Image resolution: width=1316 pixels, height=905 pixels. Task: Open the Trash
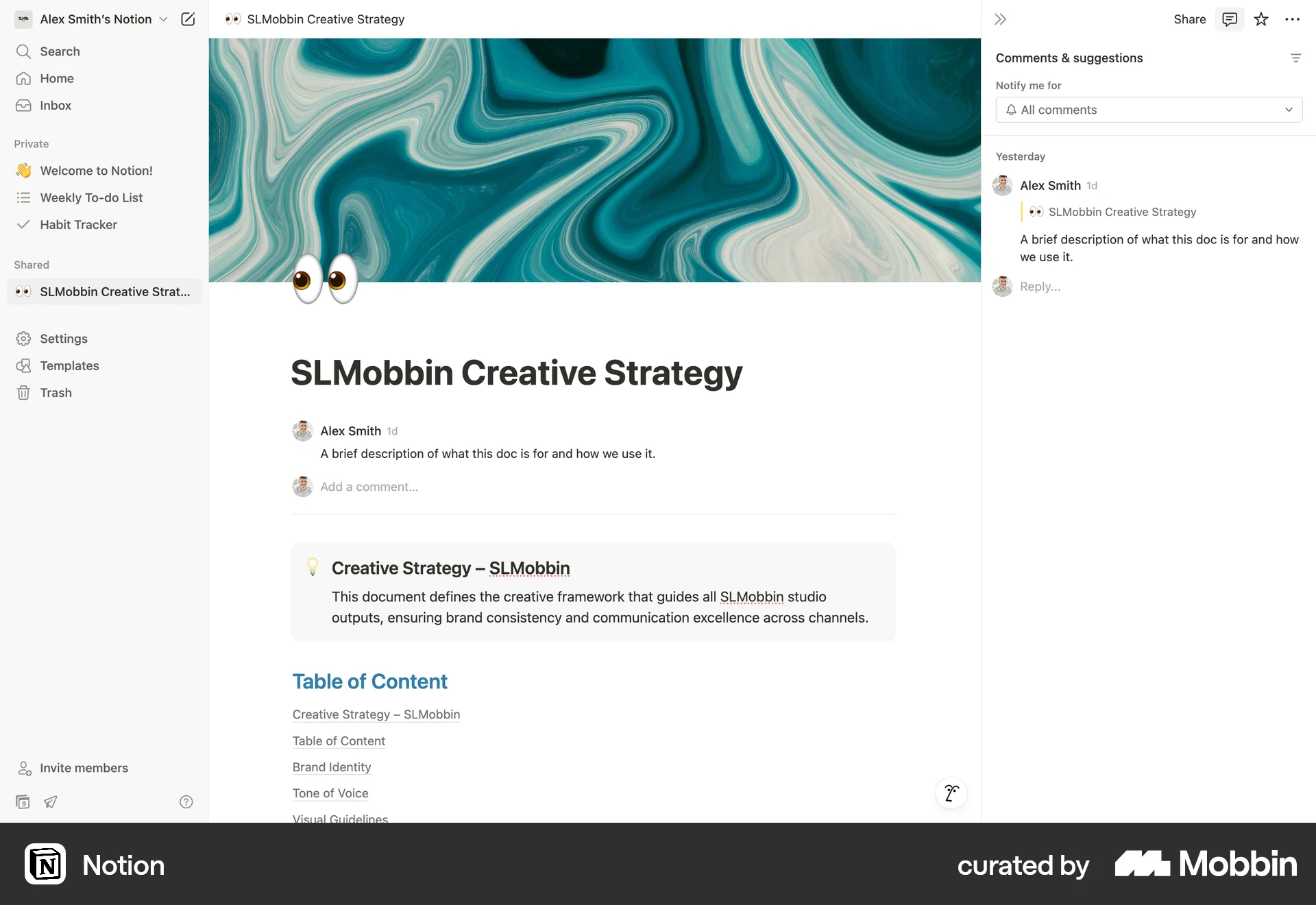[x=55, y=392]
